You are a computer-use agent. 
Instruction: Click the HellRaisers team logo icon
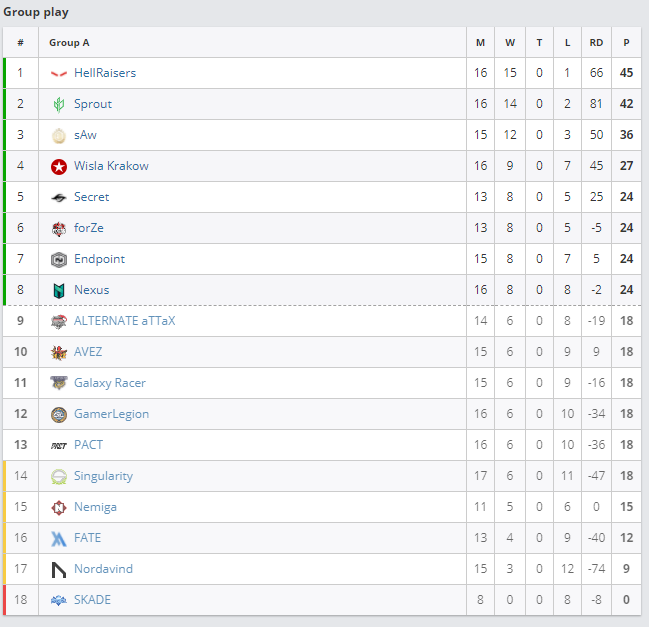pyautogui.click(x=59, y=73)
